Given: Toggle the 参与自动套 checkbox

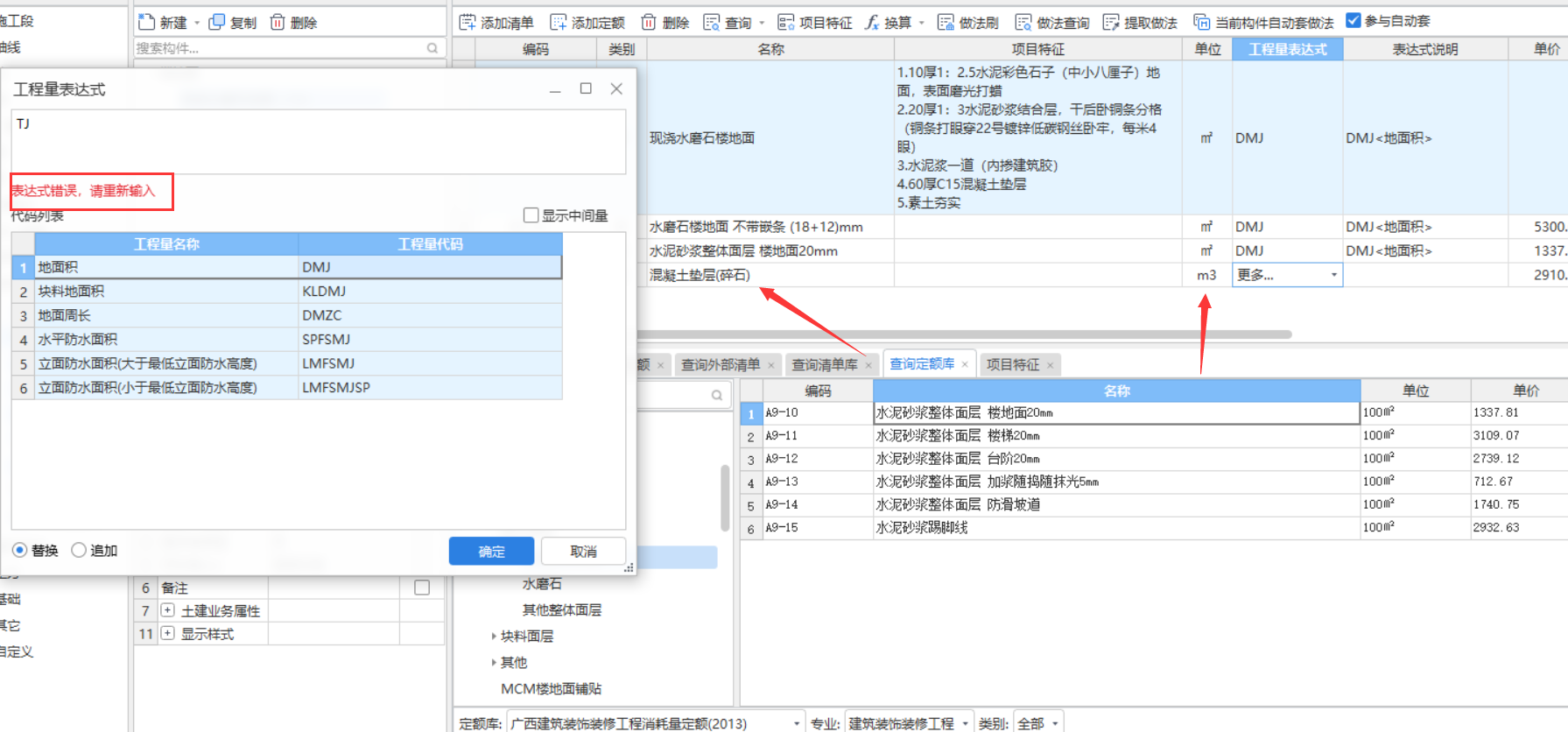Looking at the screenshot, I should tap(1354, 20).
